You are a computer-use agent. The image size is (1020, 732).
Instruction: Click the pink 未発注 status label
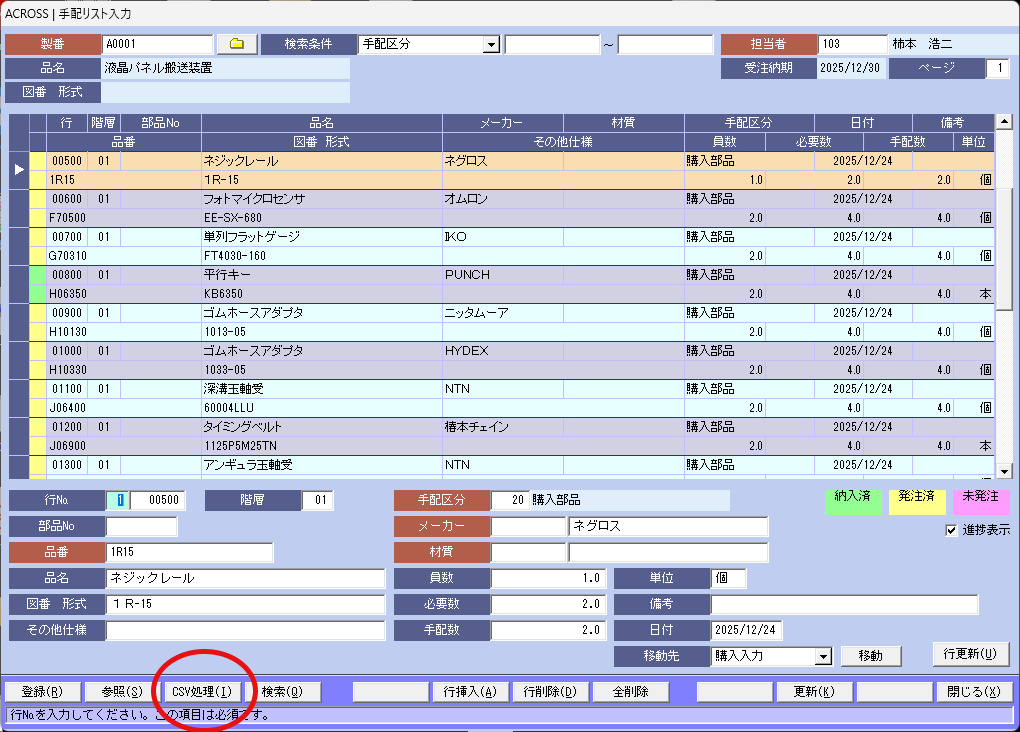(981, 503)
